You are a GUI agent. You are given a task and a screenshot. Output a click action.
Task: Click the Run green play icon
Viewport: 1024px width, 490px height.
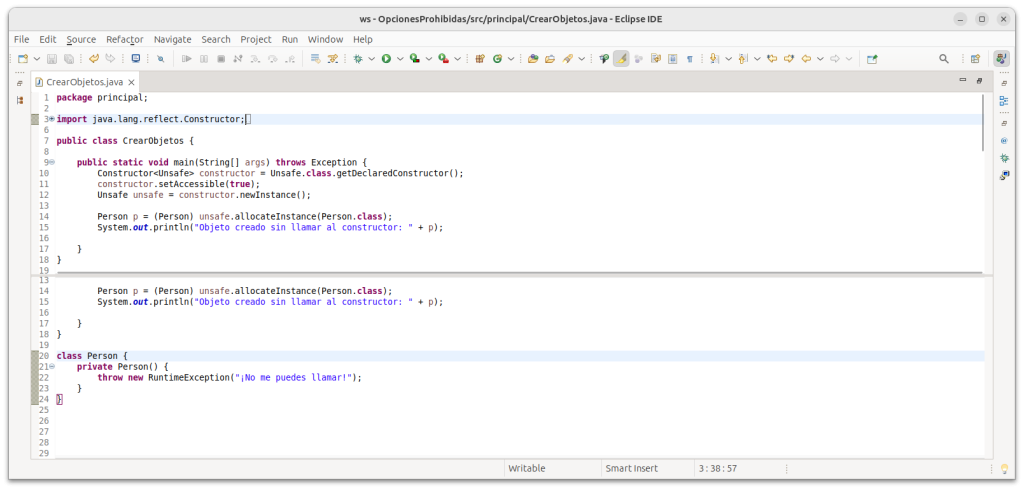coord(385,59)
